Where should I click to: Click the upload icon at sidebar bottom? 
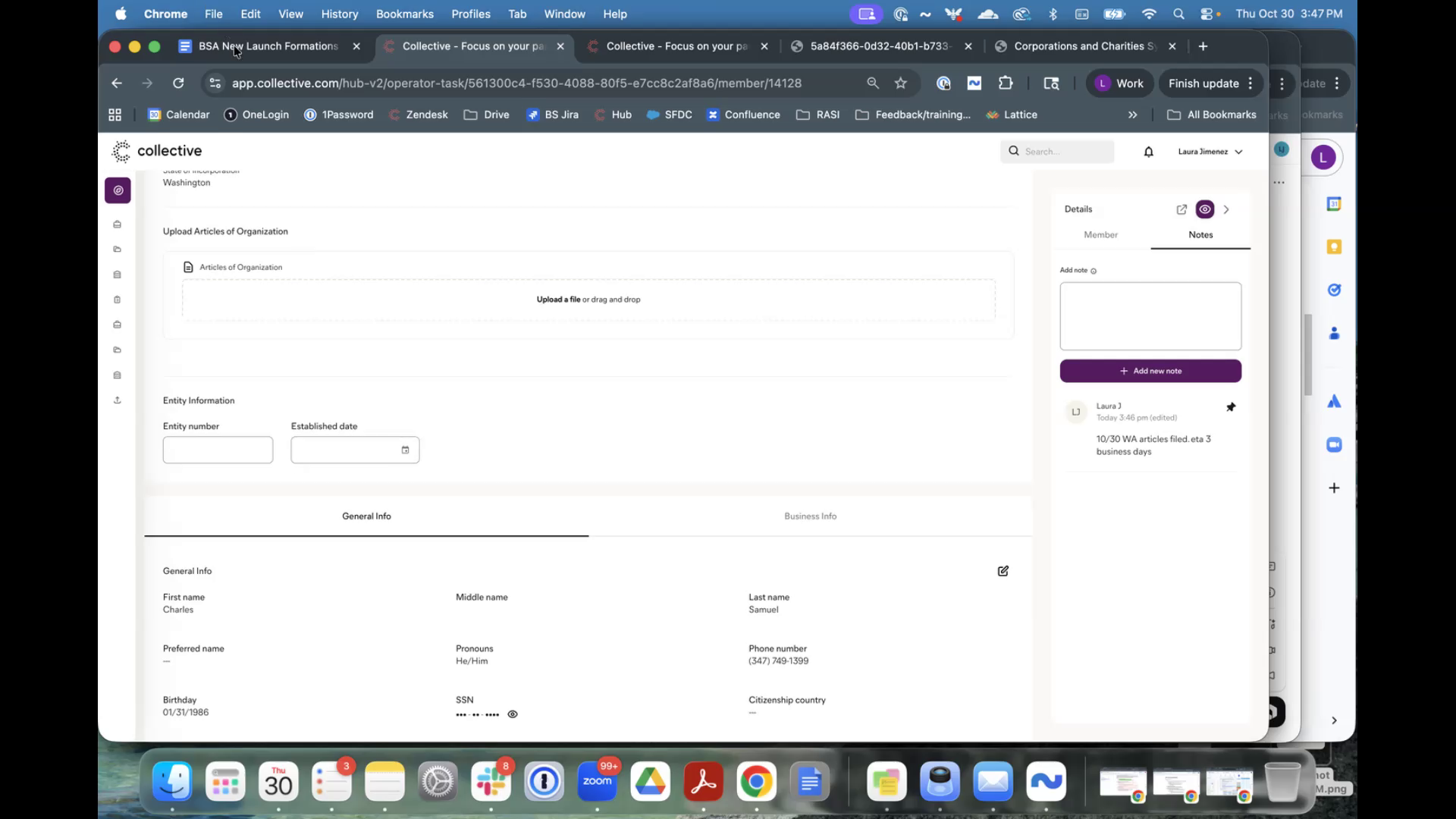tap(118, 400)
